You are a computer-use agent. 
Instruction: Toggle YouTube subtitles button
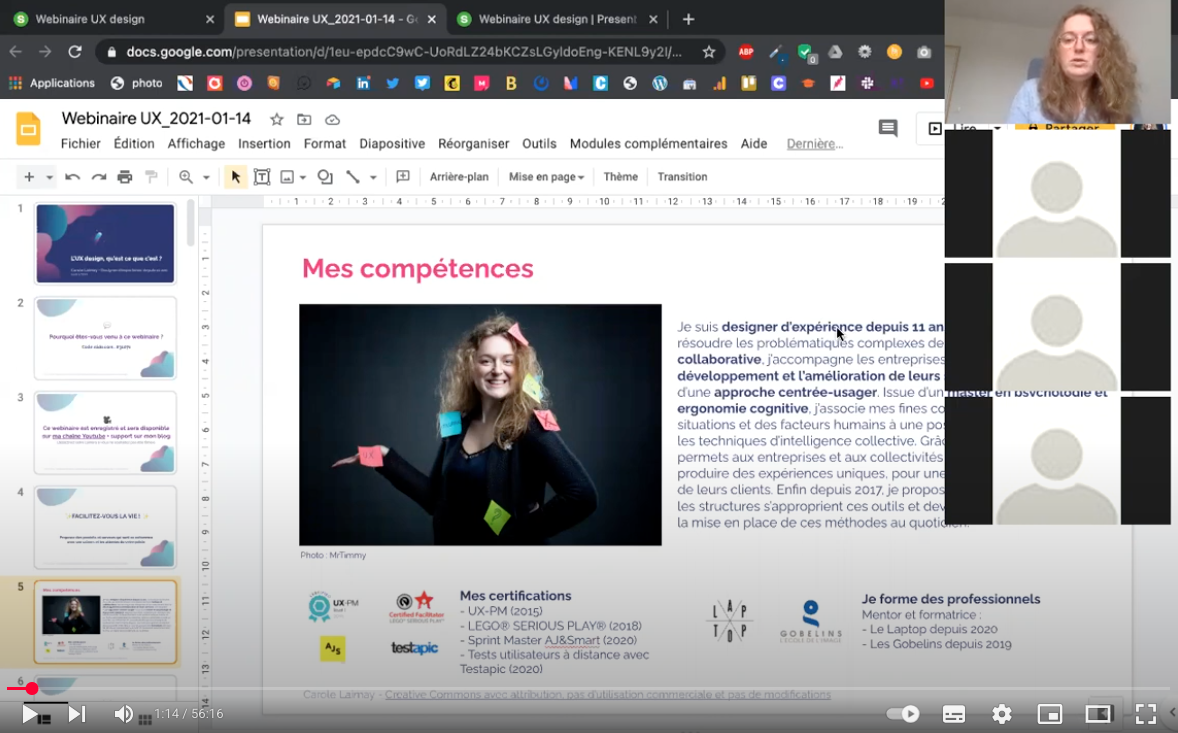[x=954, y=714]
